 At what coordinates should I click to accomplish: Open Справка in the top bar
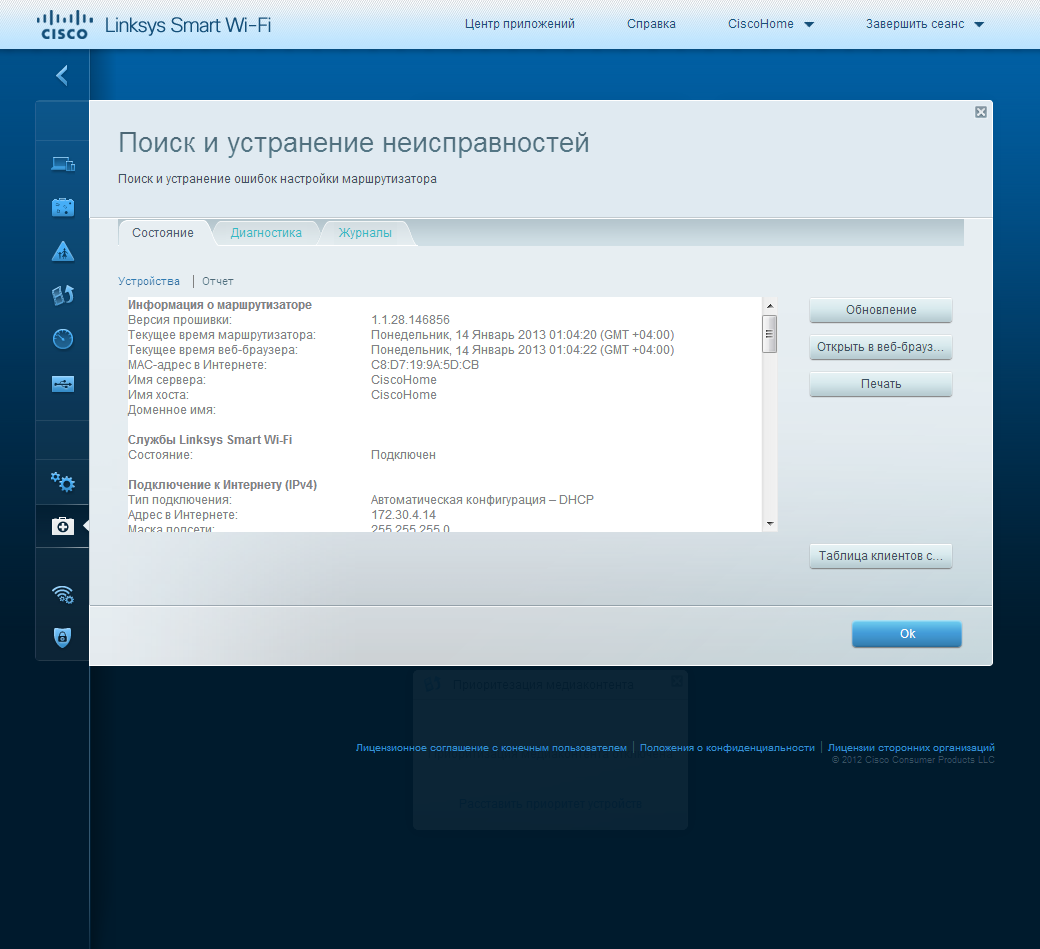(651, 24)
